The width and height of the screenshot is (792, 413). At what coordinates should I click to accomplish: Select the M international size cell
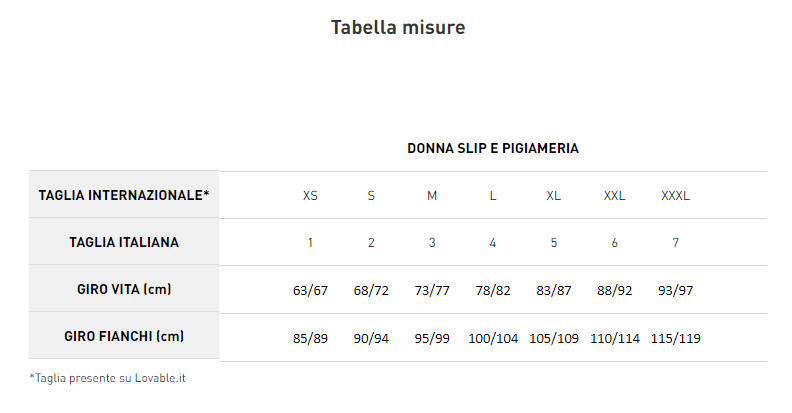(x=432, y=196)
